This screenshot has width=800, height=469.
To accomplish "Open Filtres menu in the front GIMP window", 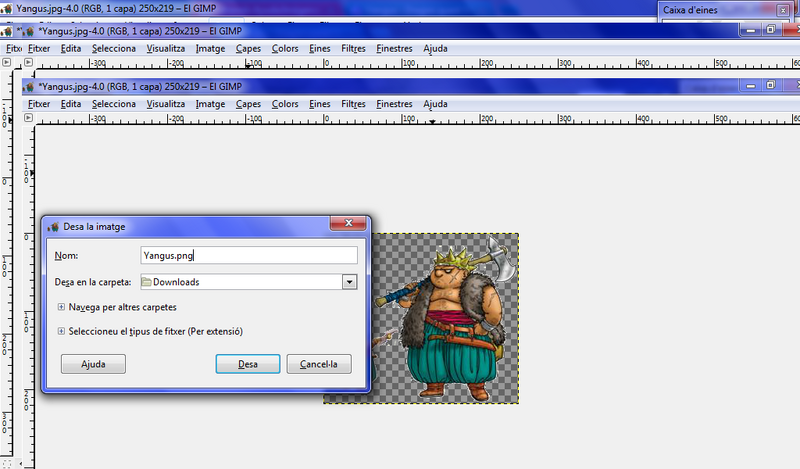I will [x=353, y=104].
